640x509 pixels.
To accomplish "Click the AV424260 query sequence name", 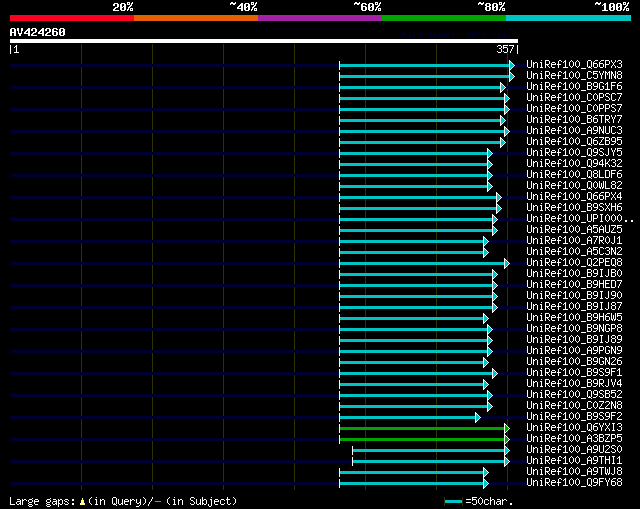I will 38,32.
